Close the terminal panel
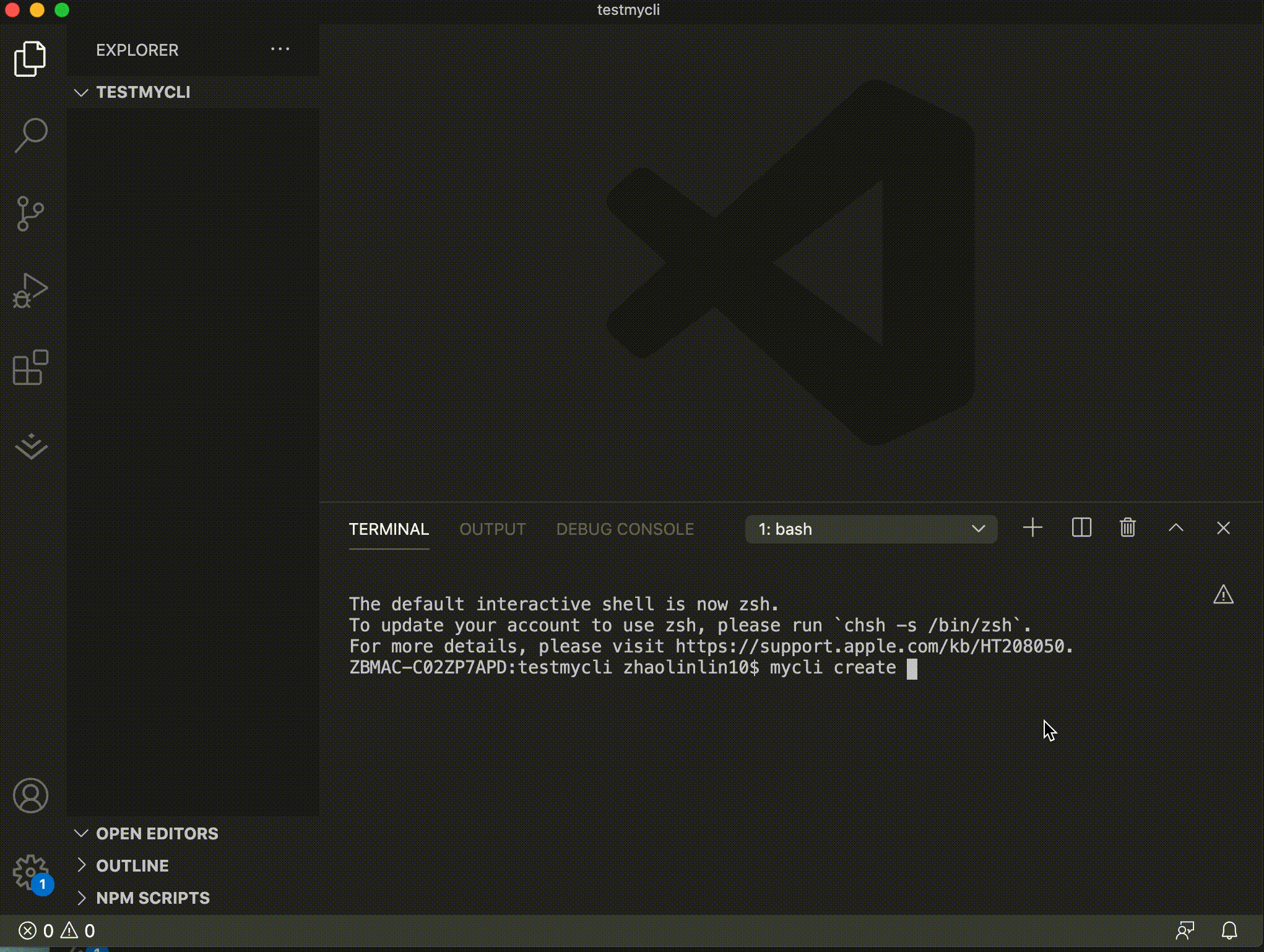 pyautogui.click(x=1223, y=528)
